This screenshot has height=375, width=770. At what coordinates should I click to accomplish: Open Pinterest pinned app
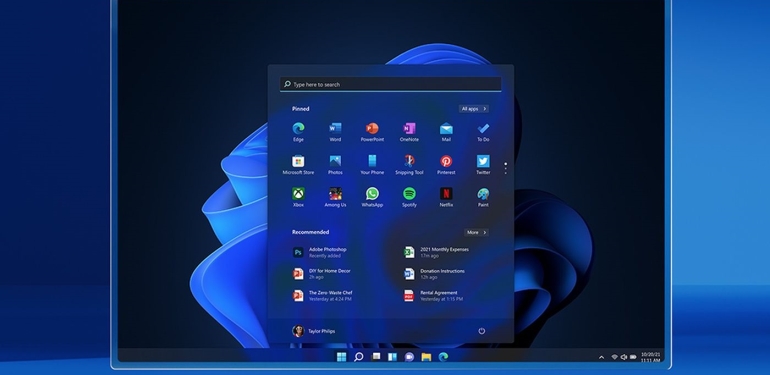pyautogui.click(x=446, y=165)
